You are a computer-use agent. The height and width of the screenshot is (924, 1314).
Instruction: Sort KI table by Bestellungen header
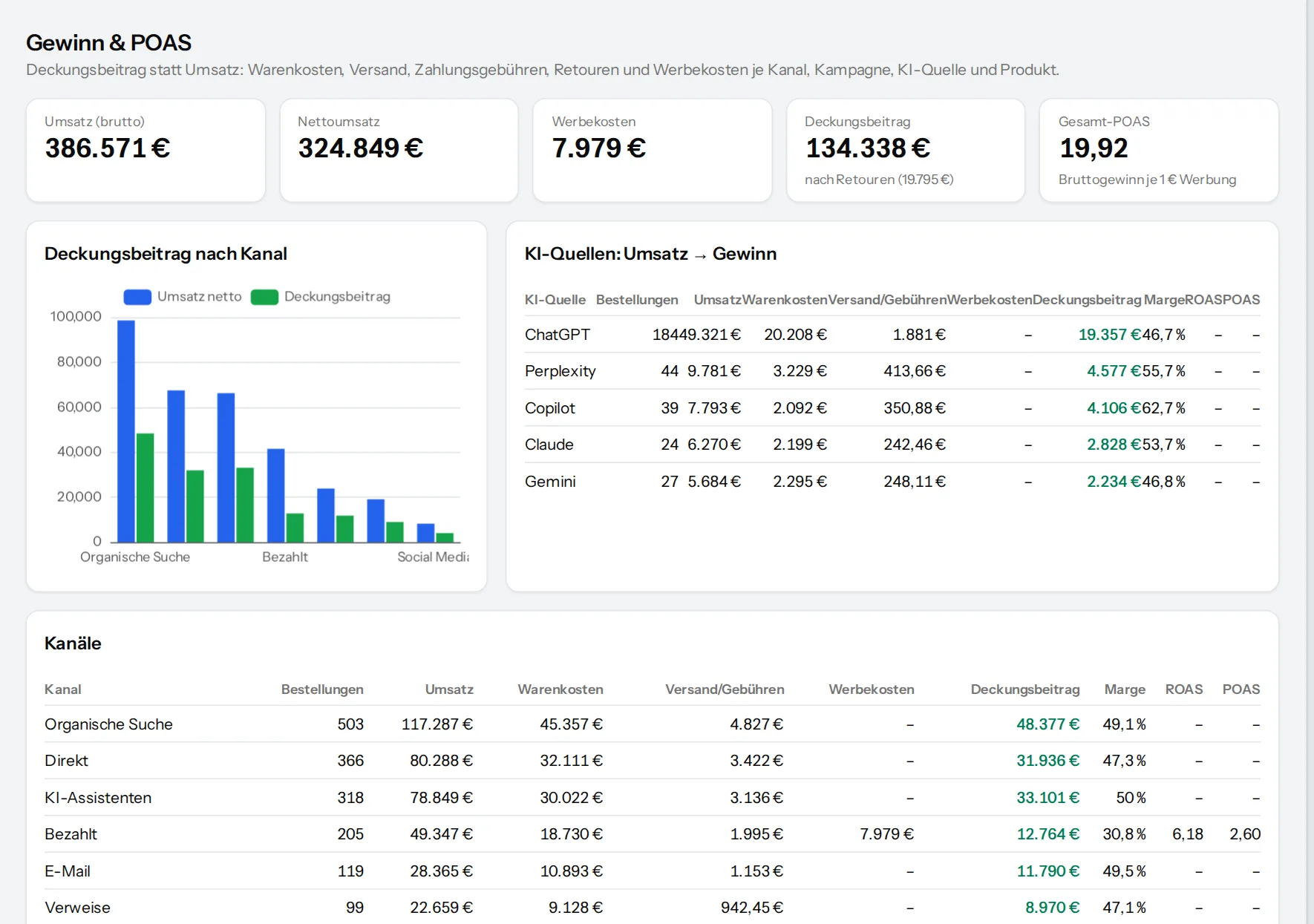(x=637, y=300)
